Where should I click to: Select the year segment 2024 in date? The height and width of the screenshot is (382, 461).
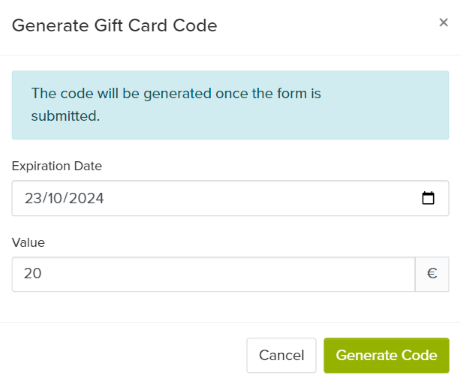[87, 198]
